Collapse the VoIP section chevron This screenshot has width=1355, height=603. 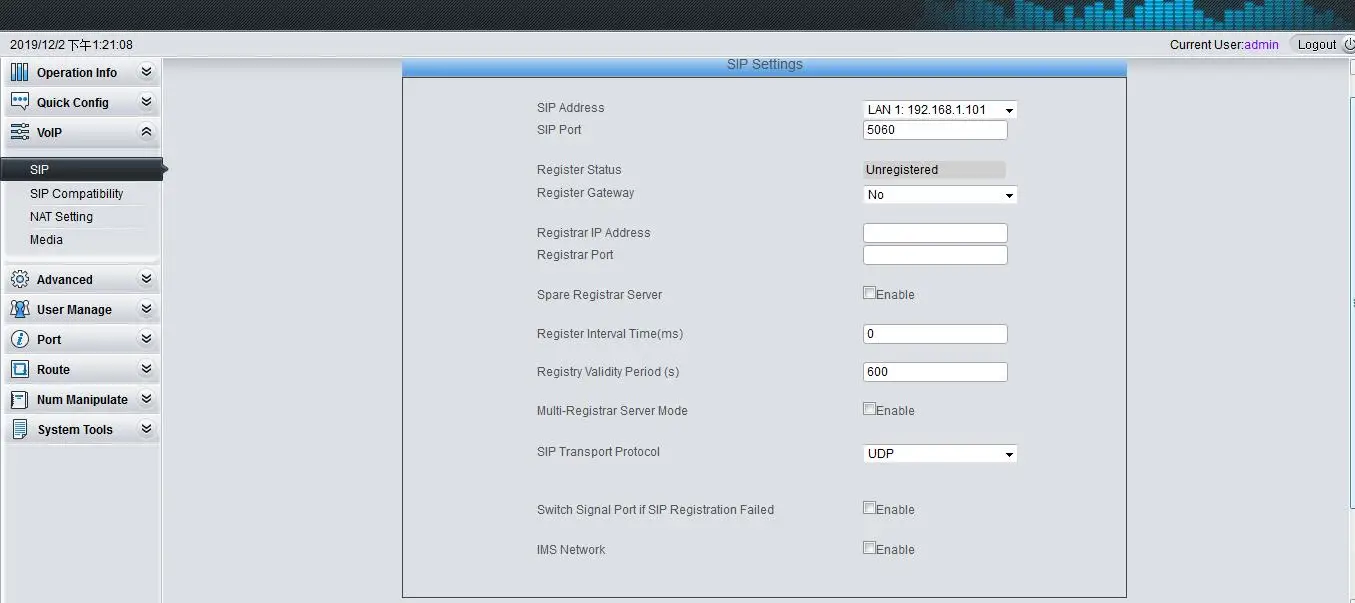146,132
